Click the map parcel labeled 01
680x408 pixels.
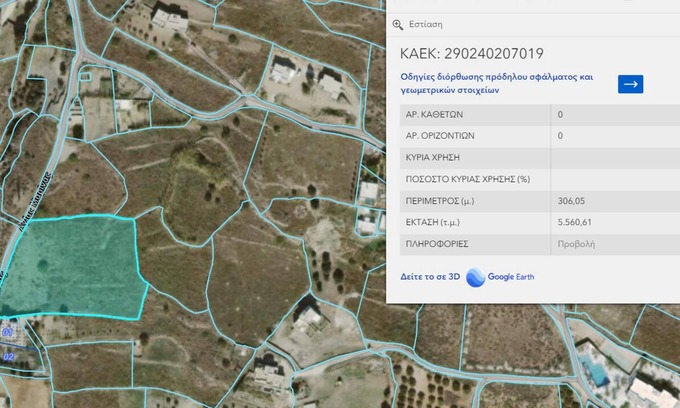pos(7,329)
